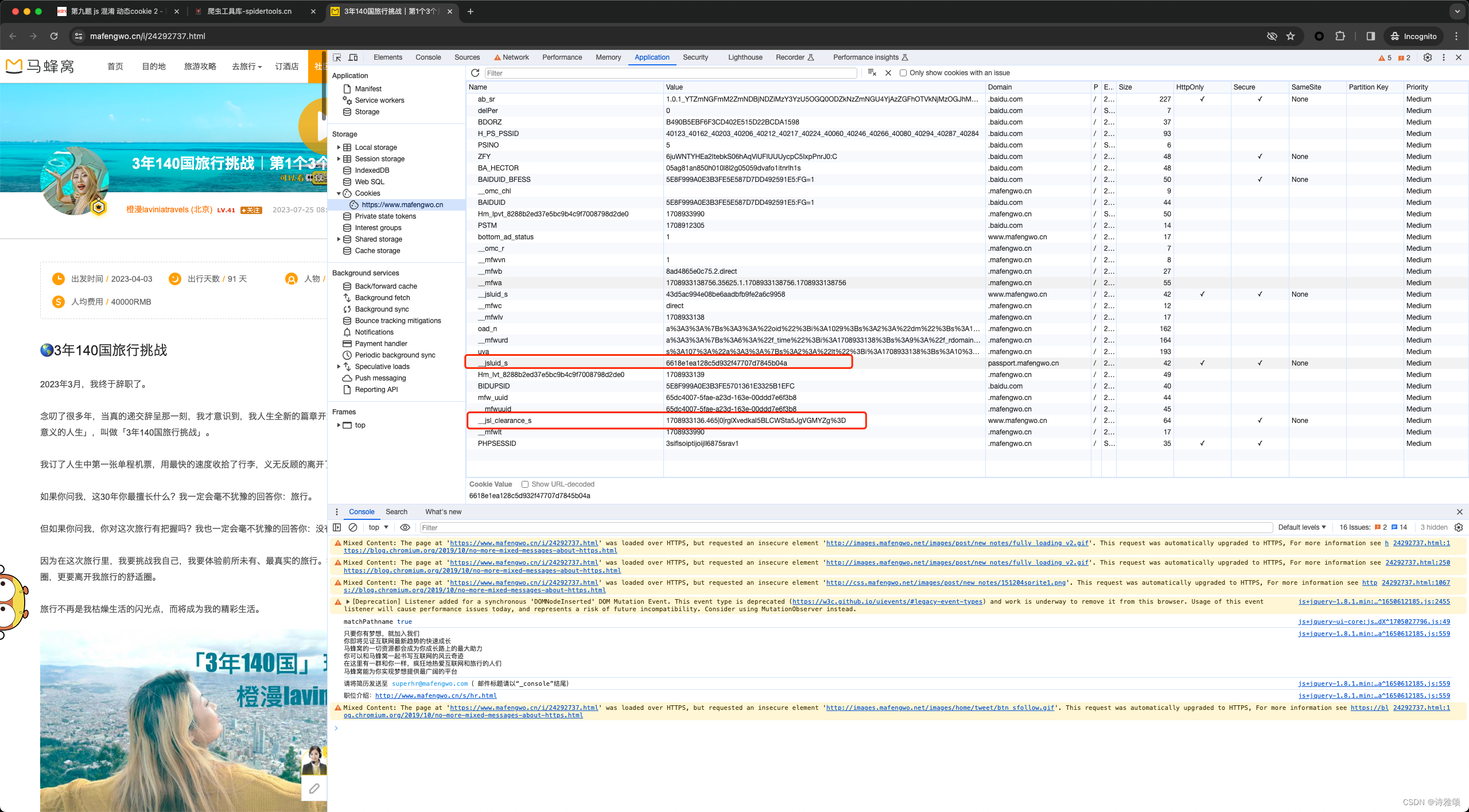
Task: Open the hr.html link in console
Action: pyautogui.click(x=436, y=696)
